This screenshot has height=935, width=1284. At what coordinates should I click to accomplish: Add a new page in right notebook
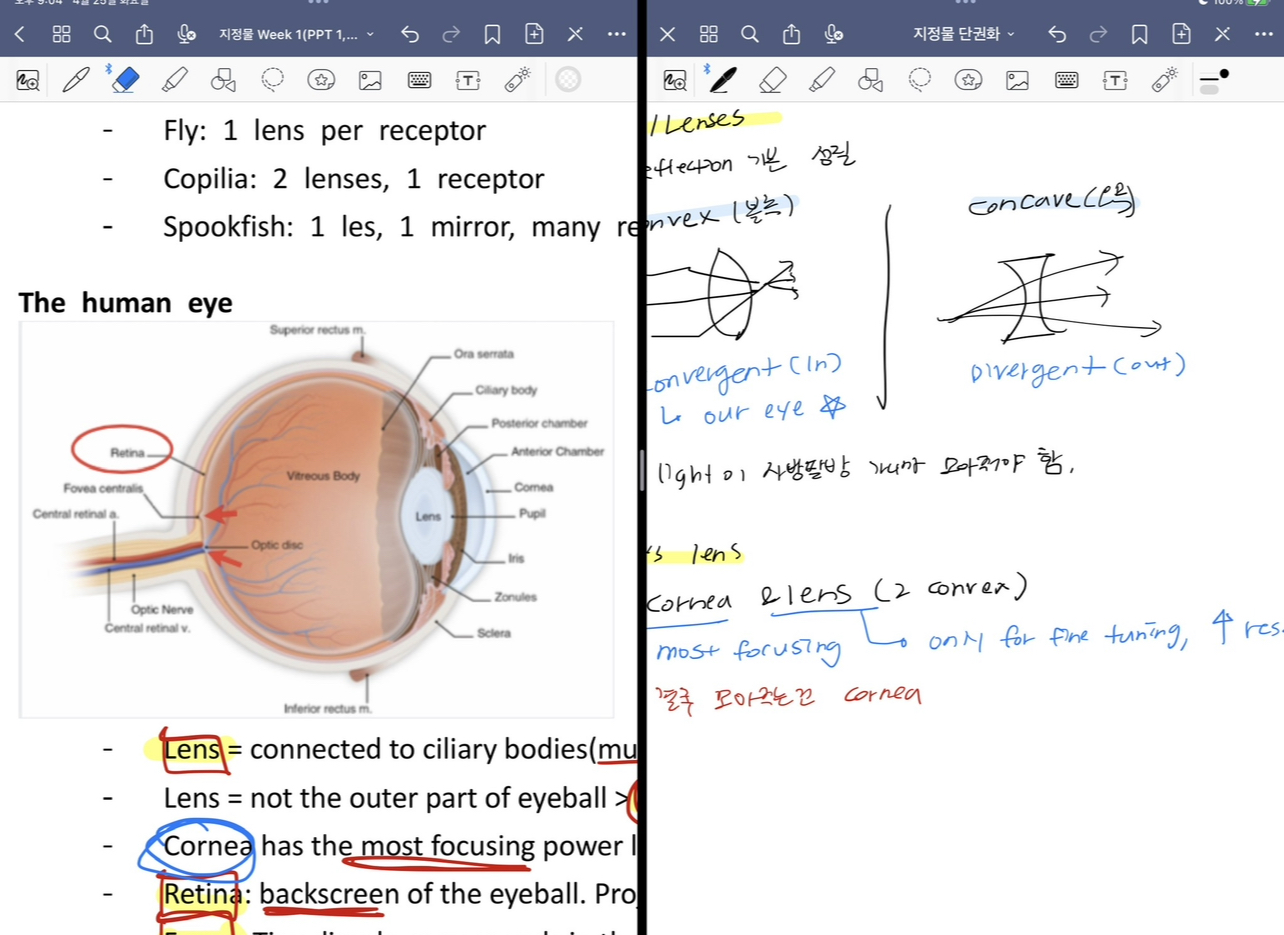coord(1181,34)
